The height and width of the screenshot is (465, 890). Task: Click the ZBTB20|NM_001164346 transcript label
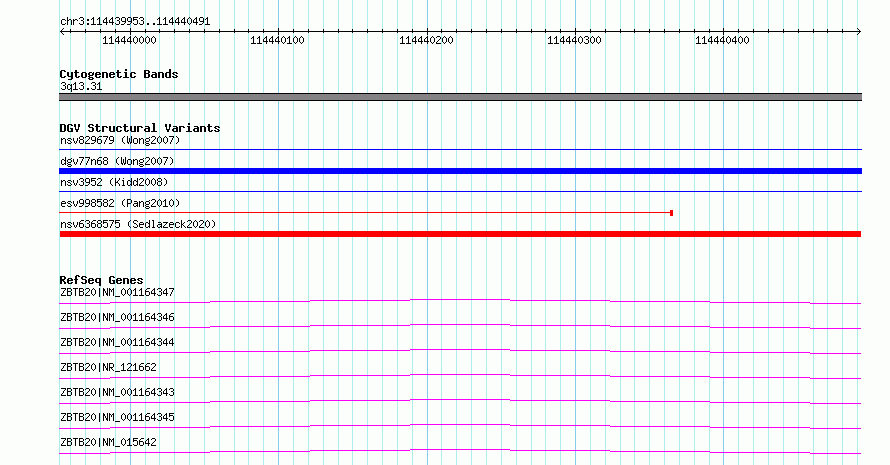[x=117, y=317]
